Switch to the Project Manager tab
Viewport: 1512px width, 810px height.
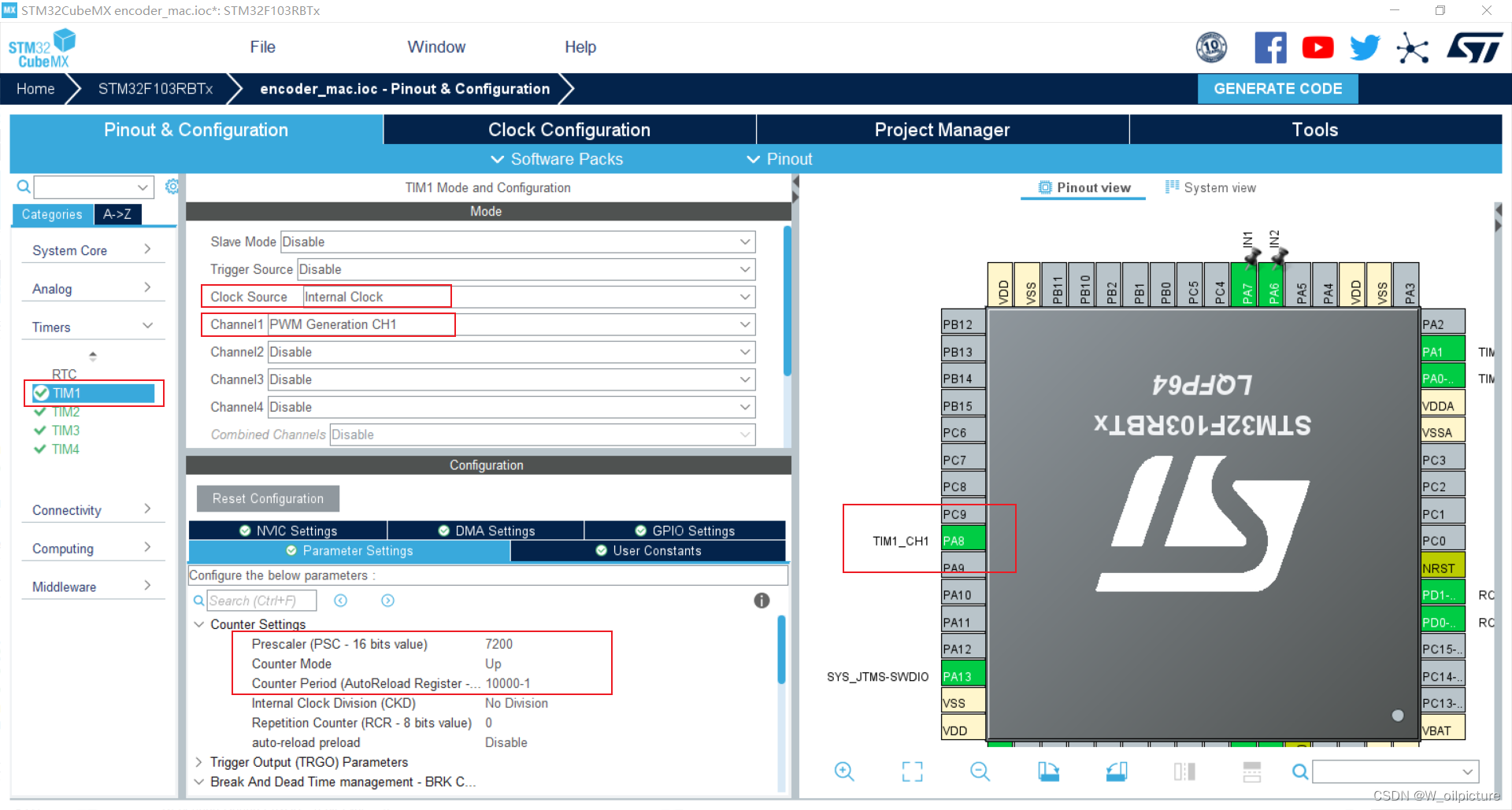point(942,130)
